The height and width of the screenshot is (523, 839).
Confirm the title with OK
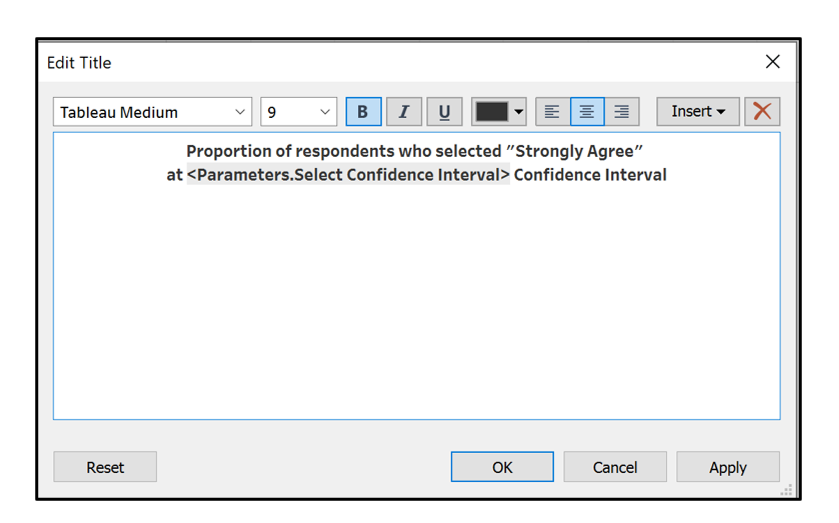pyautogui.click(x=502, y=467)
